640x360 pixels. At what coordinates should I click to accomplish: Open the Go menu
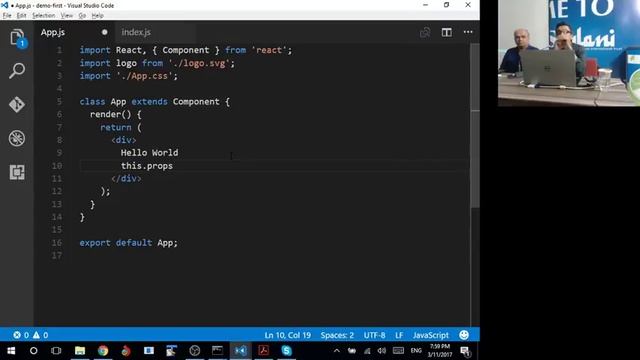tap(82, 16)
